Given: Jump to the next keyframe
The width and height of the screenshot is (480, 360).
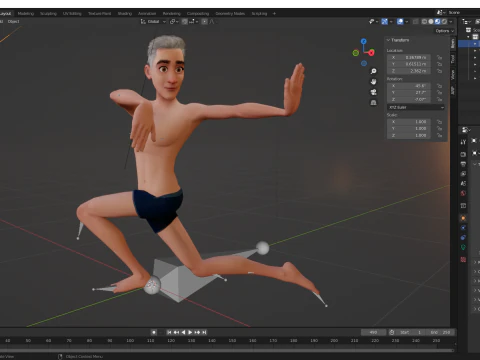Looking at the screenshot, I should tap(197, 332).
